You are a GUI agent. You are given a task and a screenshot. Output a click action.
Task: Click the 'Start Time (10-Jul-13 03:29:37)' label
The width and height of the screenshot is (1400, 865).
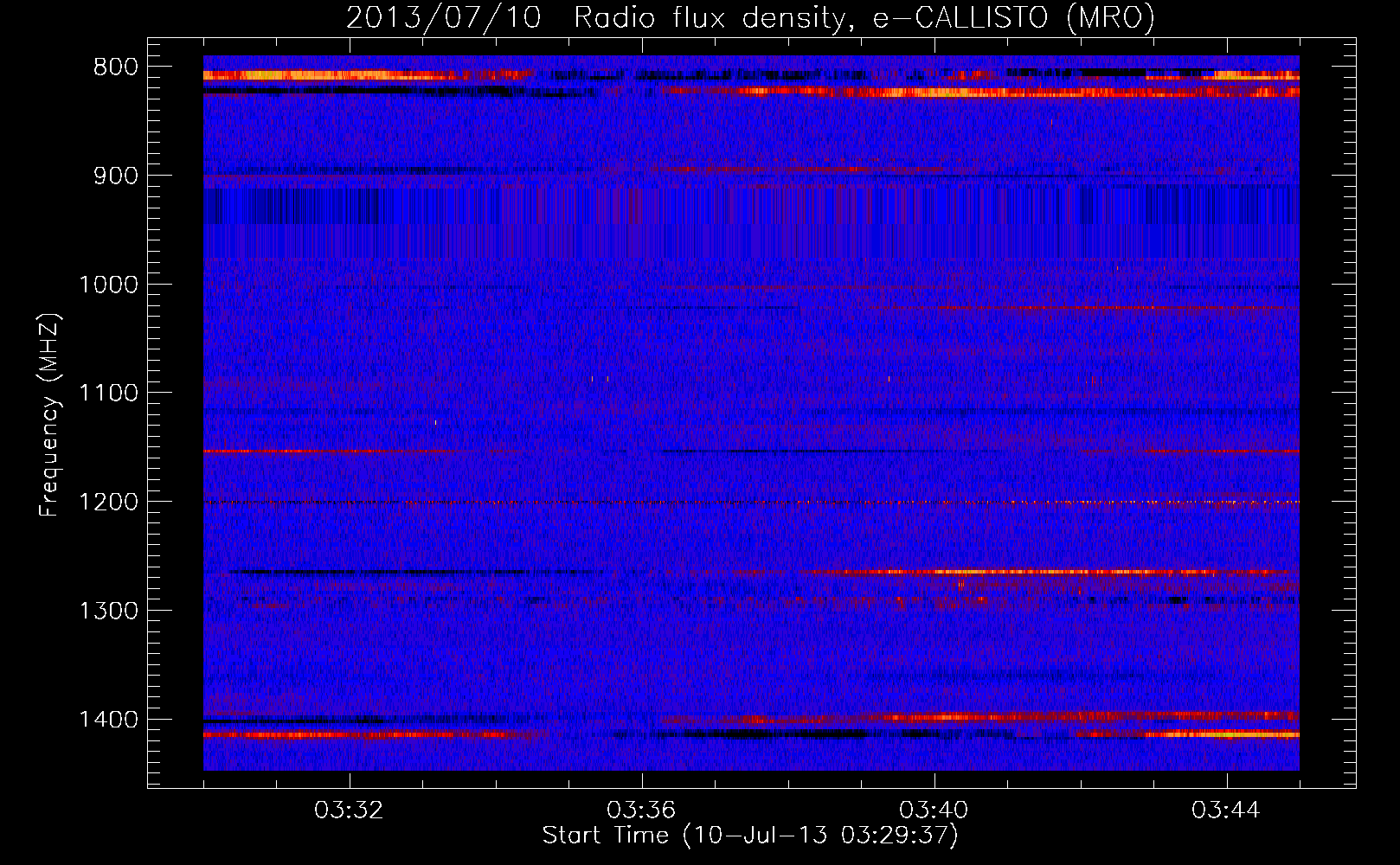coord(750,836)
